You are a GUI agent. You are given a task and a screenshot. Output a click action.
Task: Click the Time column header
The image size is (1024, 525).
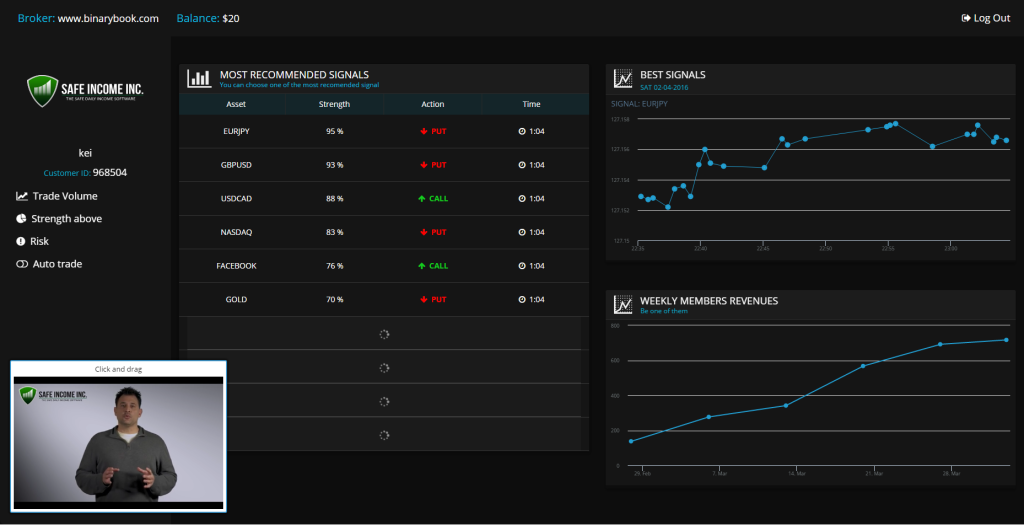531,104
